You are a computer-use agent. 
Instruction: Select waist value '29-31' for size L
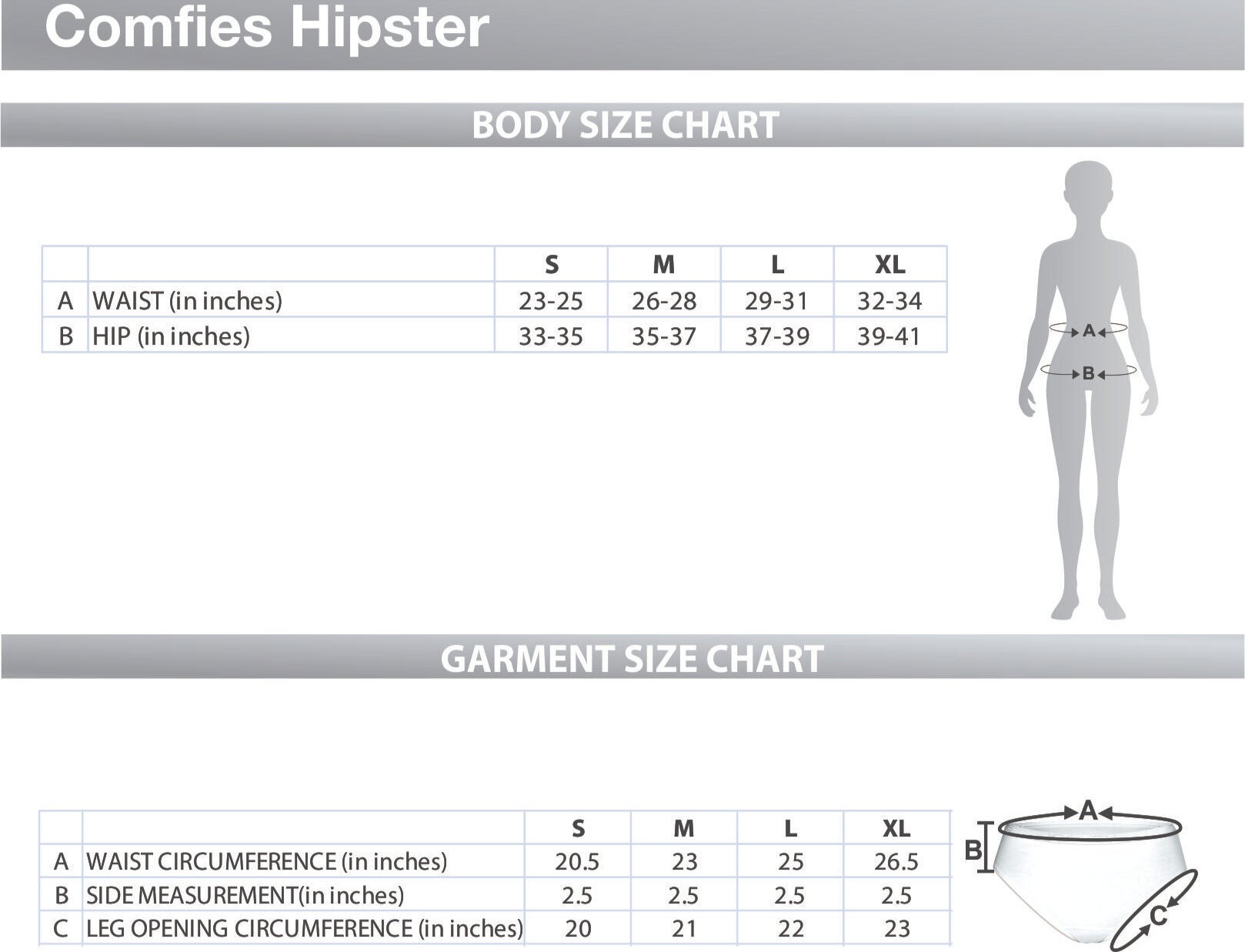776,301
